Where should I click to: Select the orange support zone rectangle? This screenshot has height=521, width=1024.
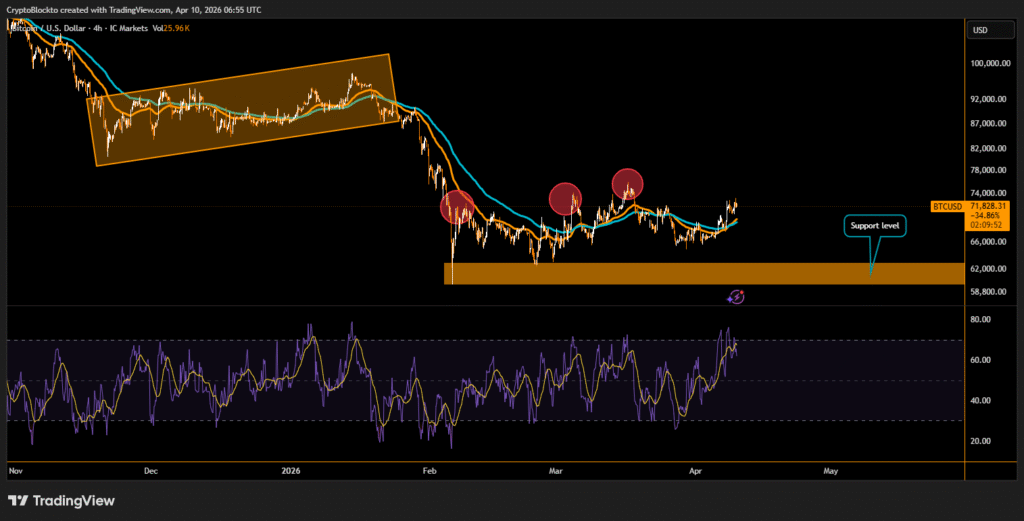(x=700, y=274)
